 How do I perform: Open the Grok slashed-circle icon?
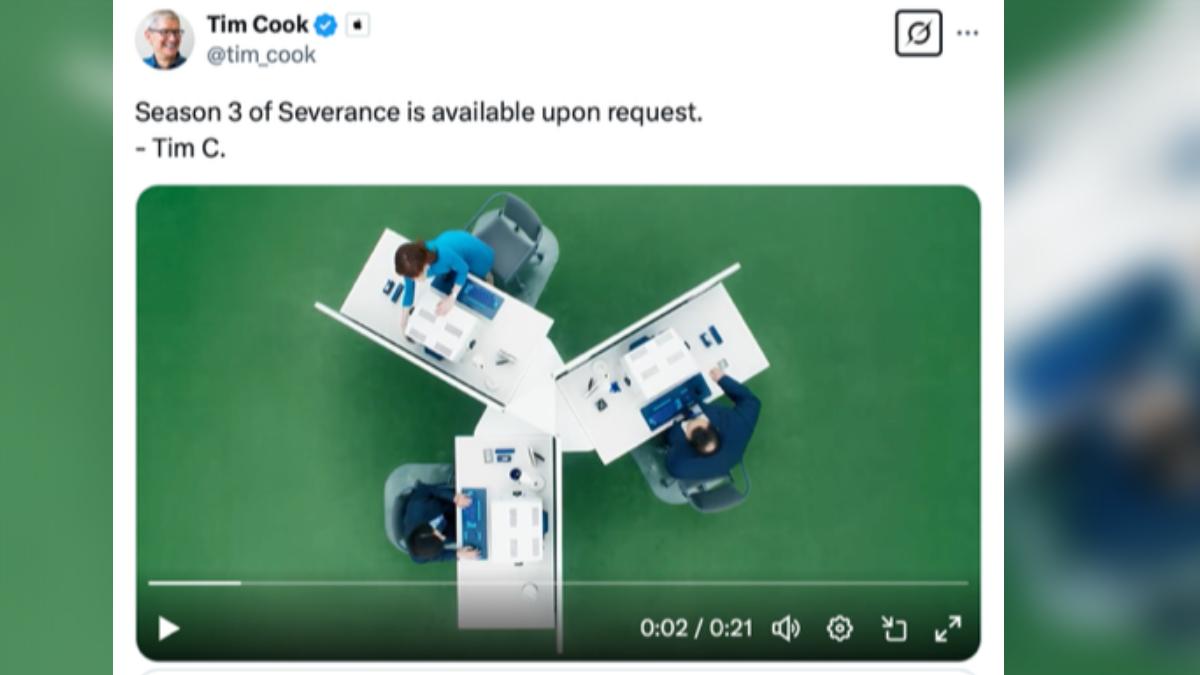[x=918, y=33]
